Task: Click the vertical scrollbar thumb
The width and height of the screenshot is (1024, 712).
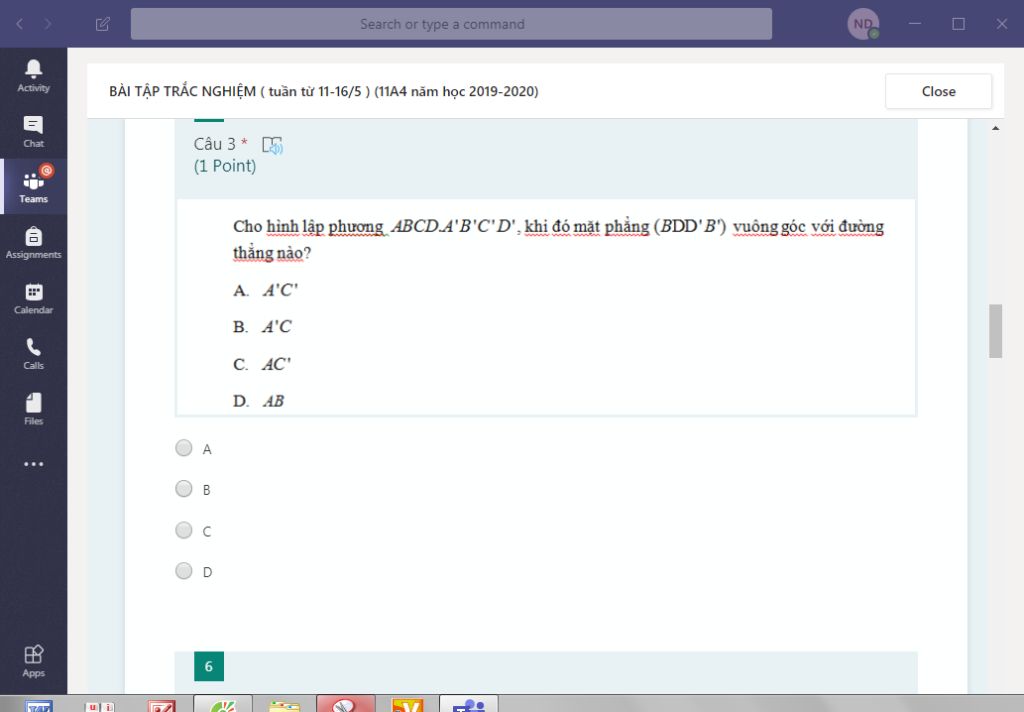Action: click(995, 331)
